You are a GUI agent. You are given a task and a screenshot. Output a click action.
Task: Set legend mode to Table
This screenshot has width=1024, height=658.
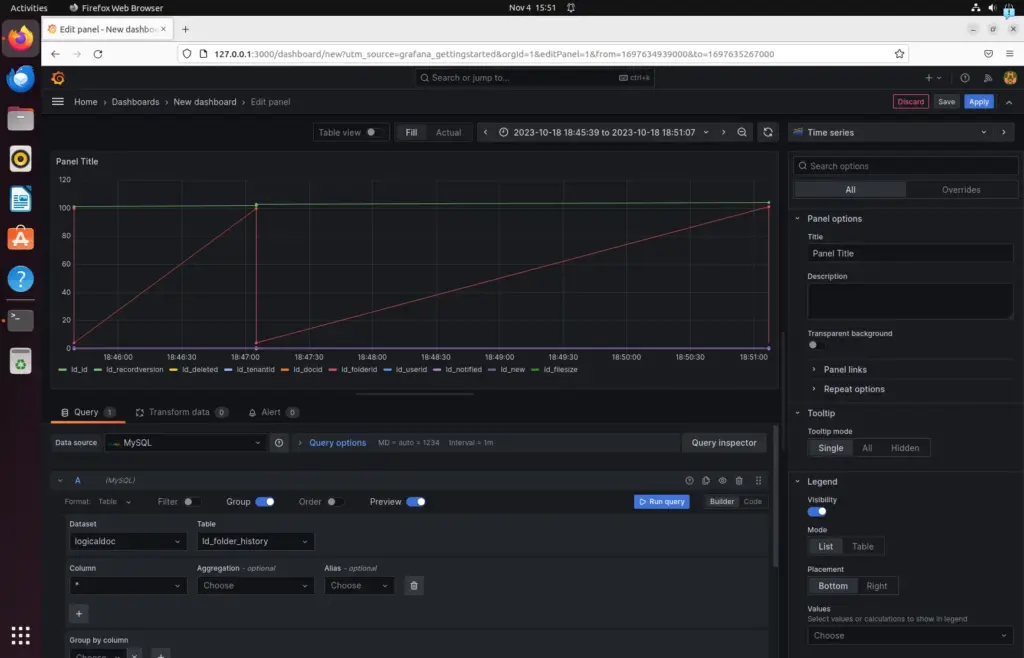(x=862, y=546)
